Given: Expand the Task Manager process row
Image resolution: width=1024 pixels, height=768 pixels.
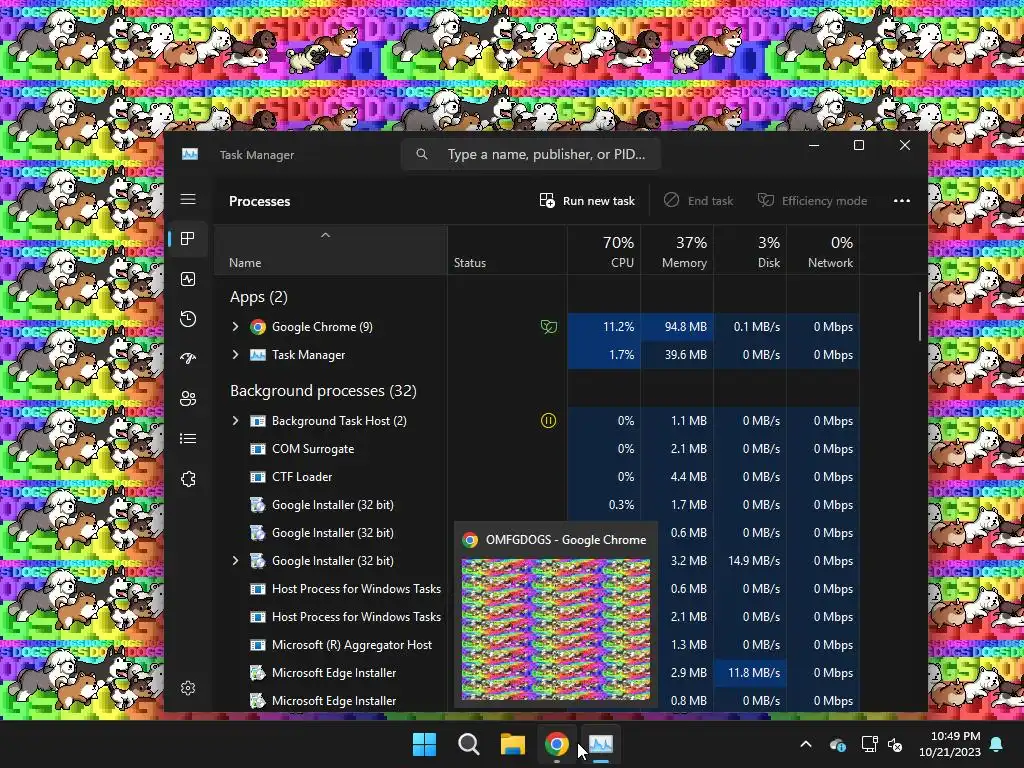Looking at the screenshot, I should point(236,355).
